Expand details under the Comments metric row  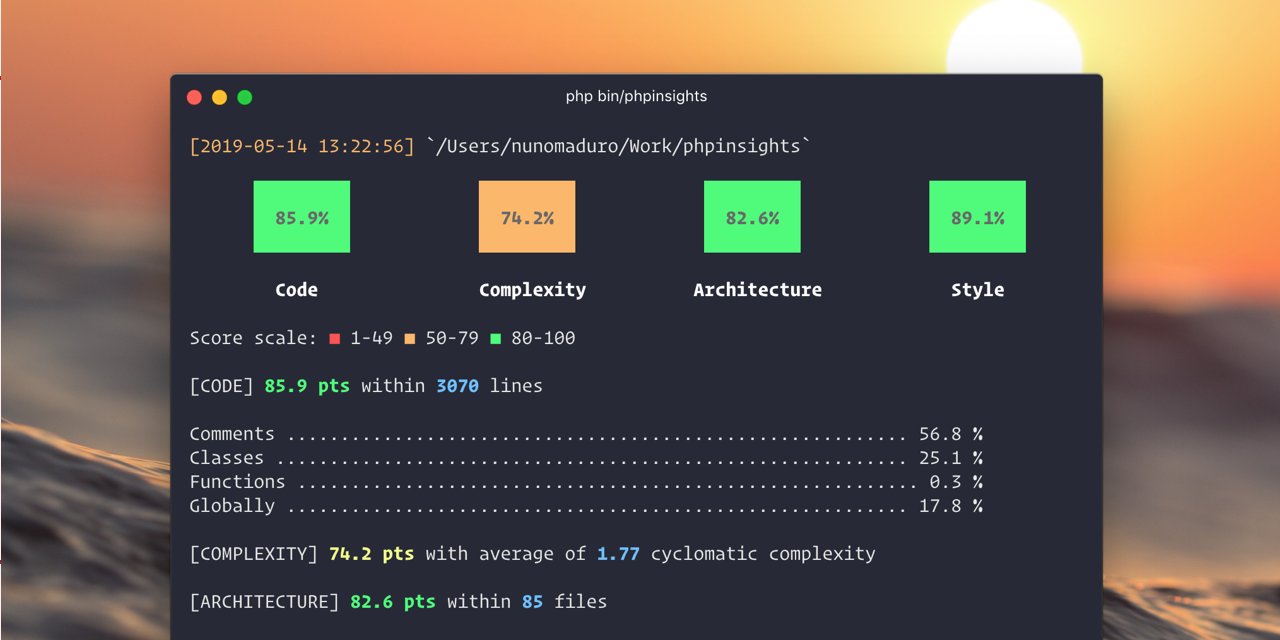(x=232, y=433)
